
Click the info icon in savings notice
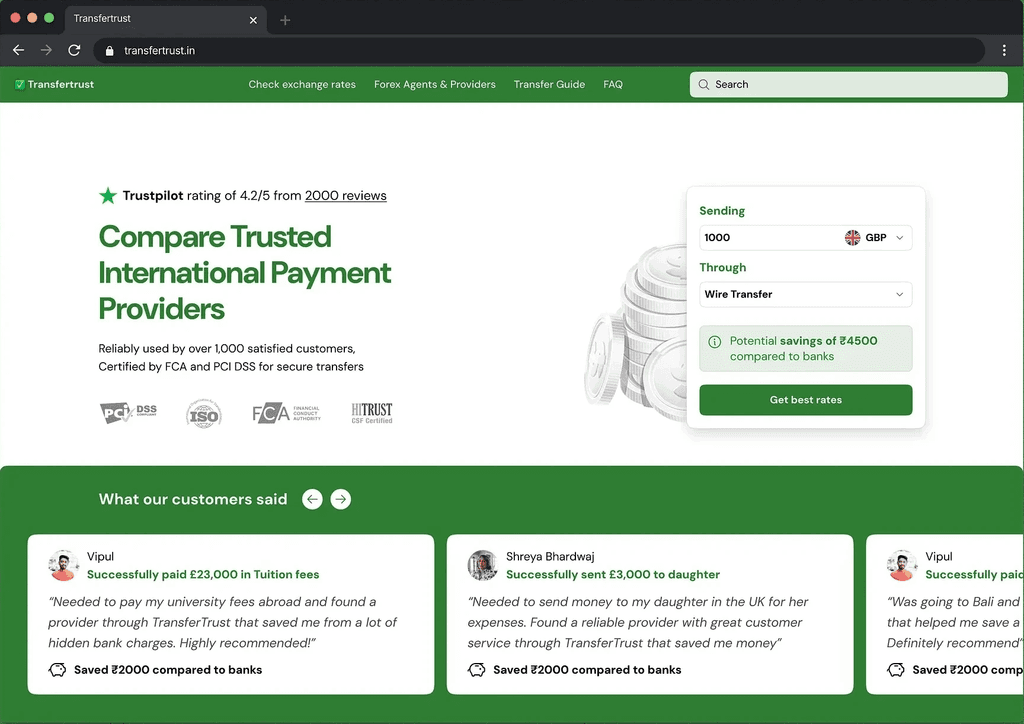714,341
